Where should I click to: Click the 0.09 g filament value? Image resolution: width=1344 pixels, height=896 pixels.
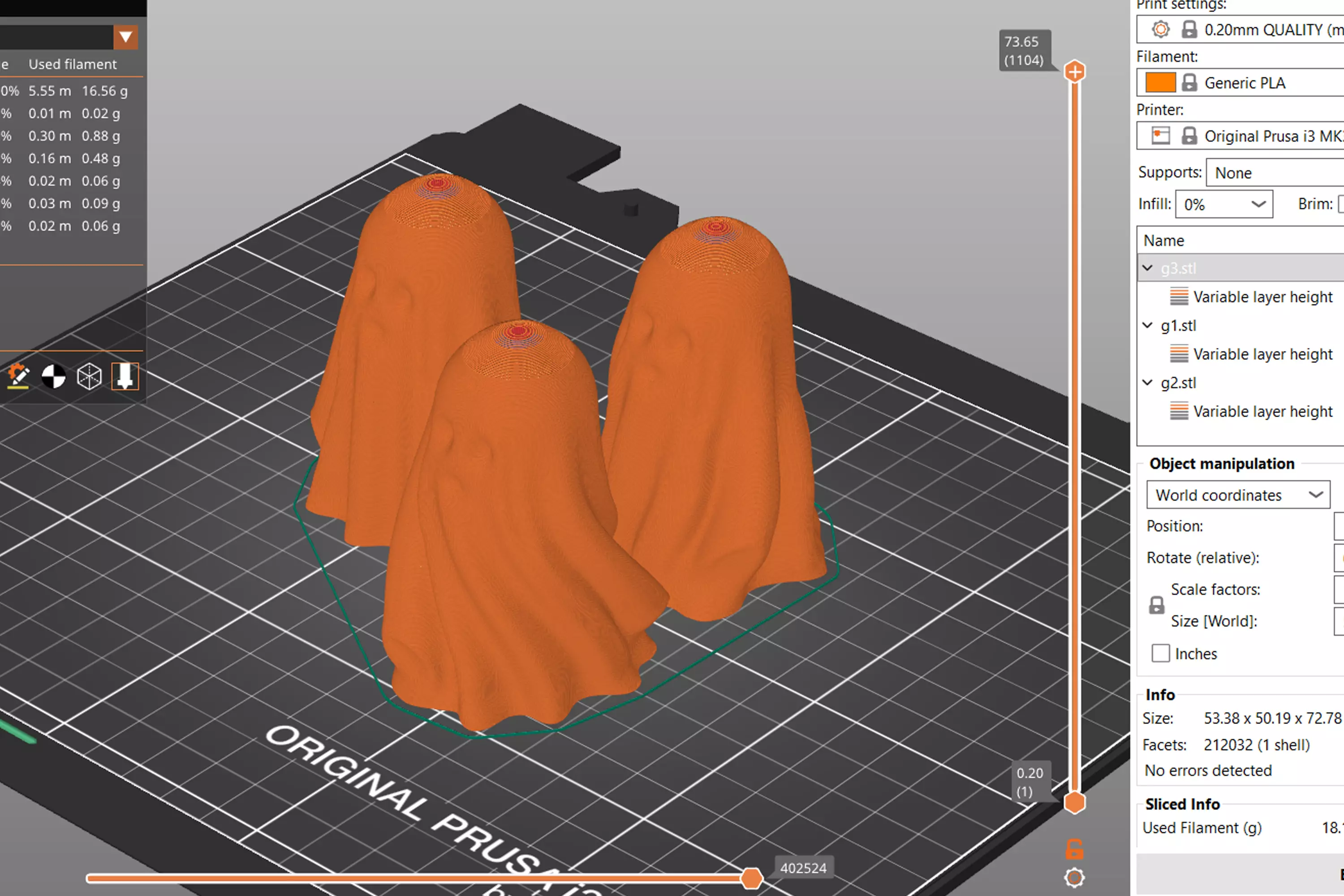100,203
